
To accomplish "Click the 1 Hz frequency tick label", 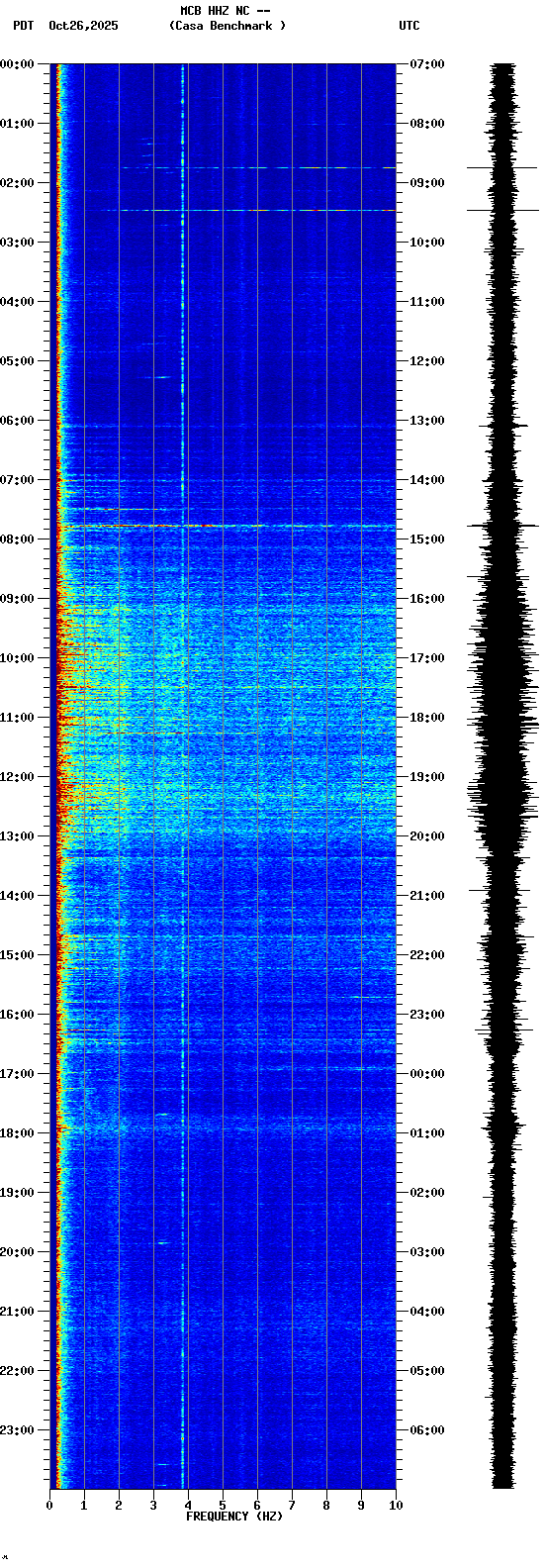I will click(84, 1506).
